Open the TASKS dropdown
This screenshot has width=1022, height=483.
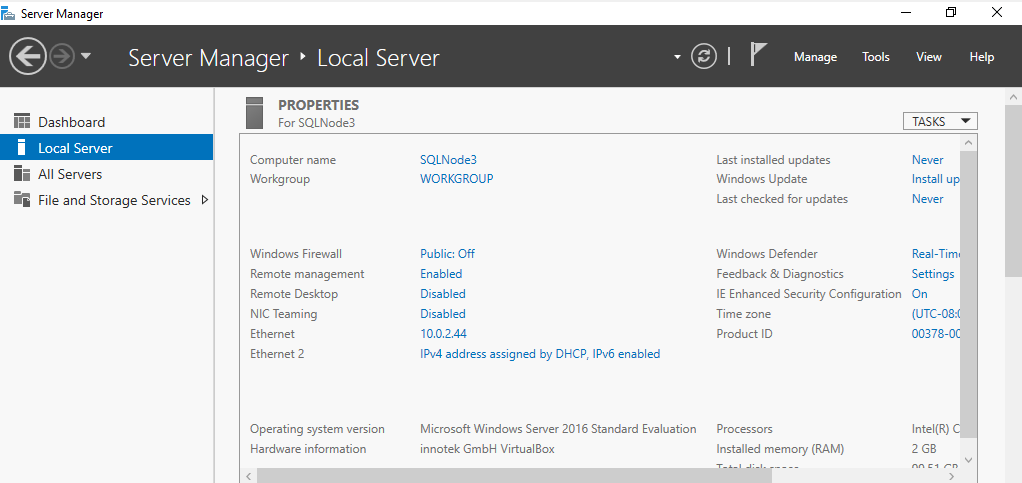tap(940, 121)
